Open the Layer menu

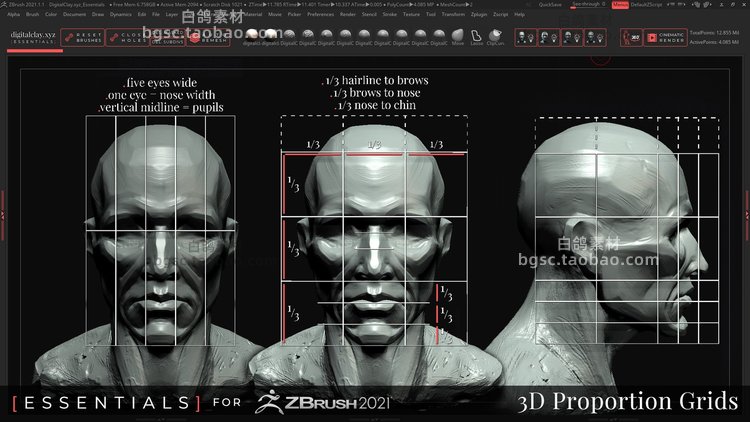[x=172, y=14]
